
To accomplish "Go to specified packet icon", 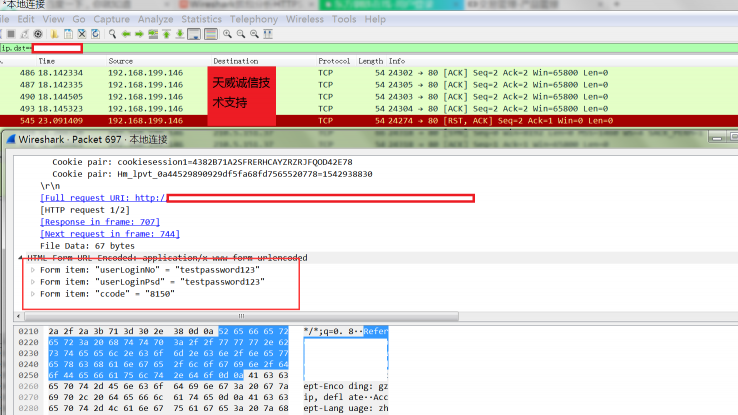I will [153, 34].
